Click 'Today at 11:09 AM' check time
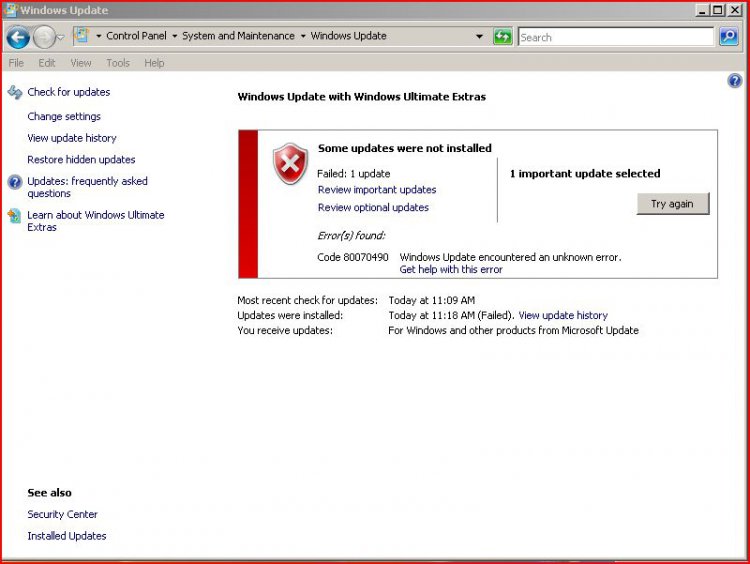The height and width of the screenshot is (564, 750). 431,300
